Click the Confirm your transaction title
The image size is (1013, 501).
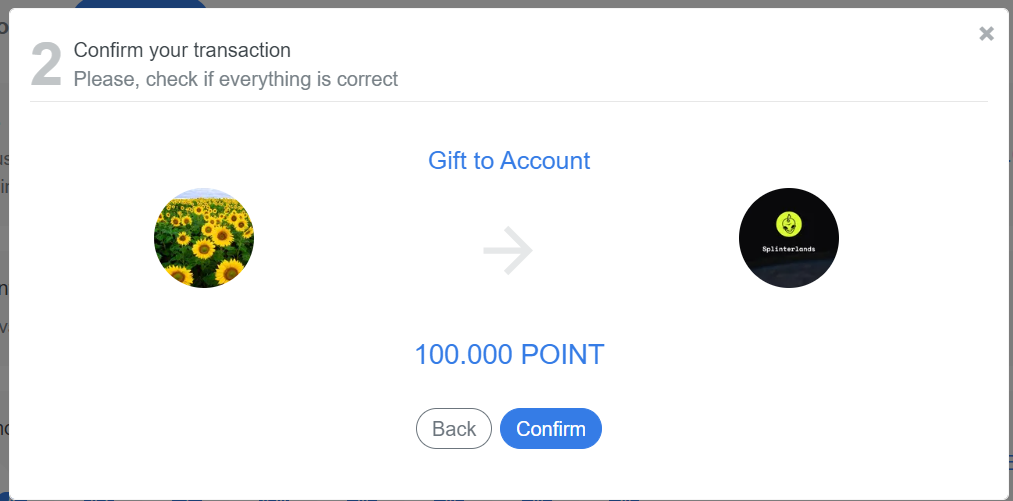pos(182,50)
